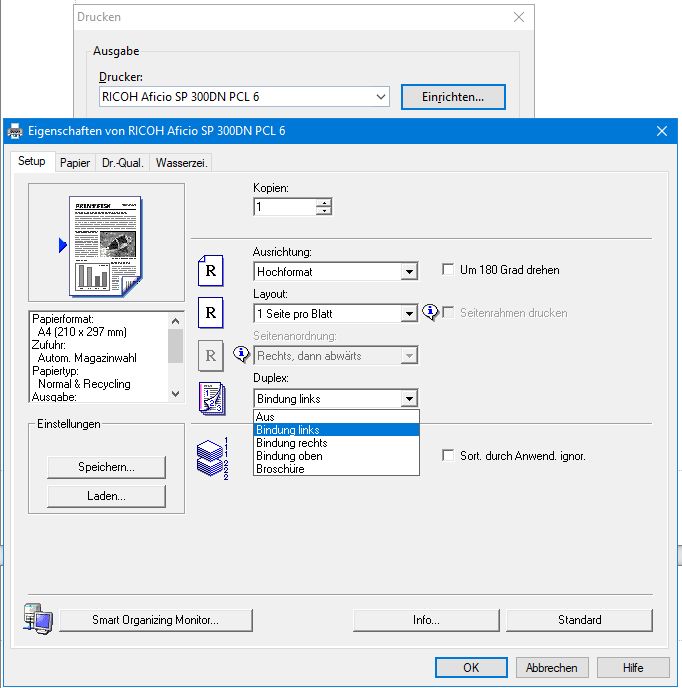Select Broschüre duplex option

pyautogui.click(x=336, y=469)
